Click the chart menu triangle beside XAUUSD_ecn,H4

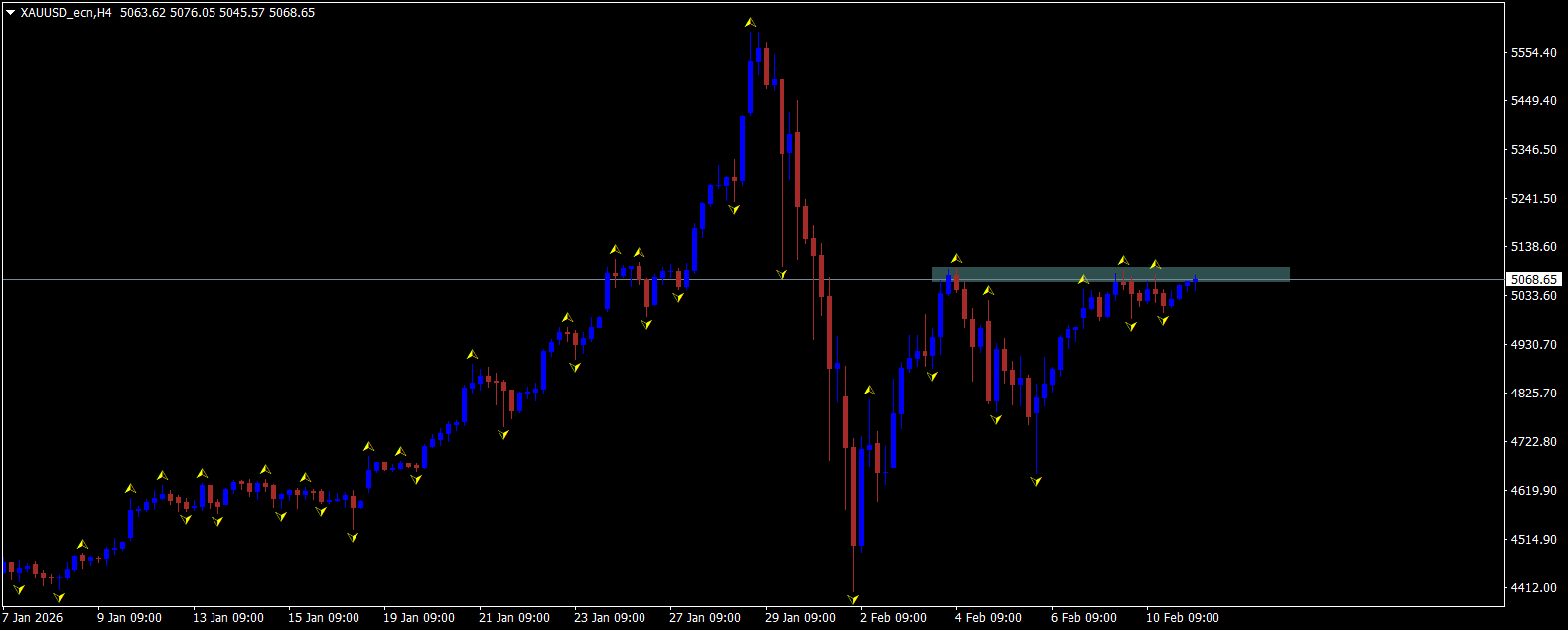tap(11, 13)
